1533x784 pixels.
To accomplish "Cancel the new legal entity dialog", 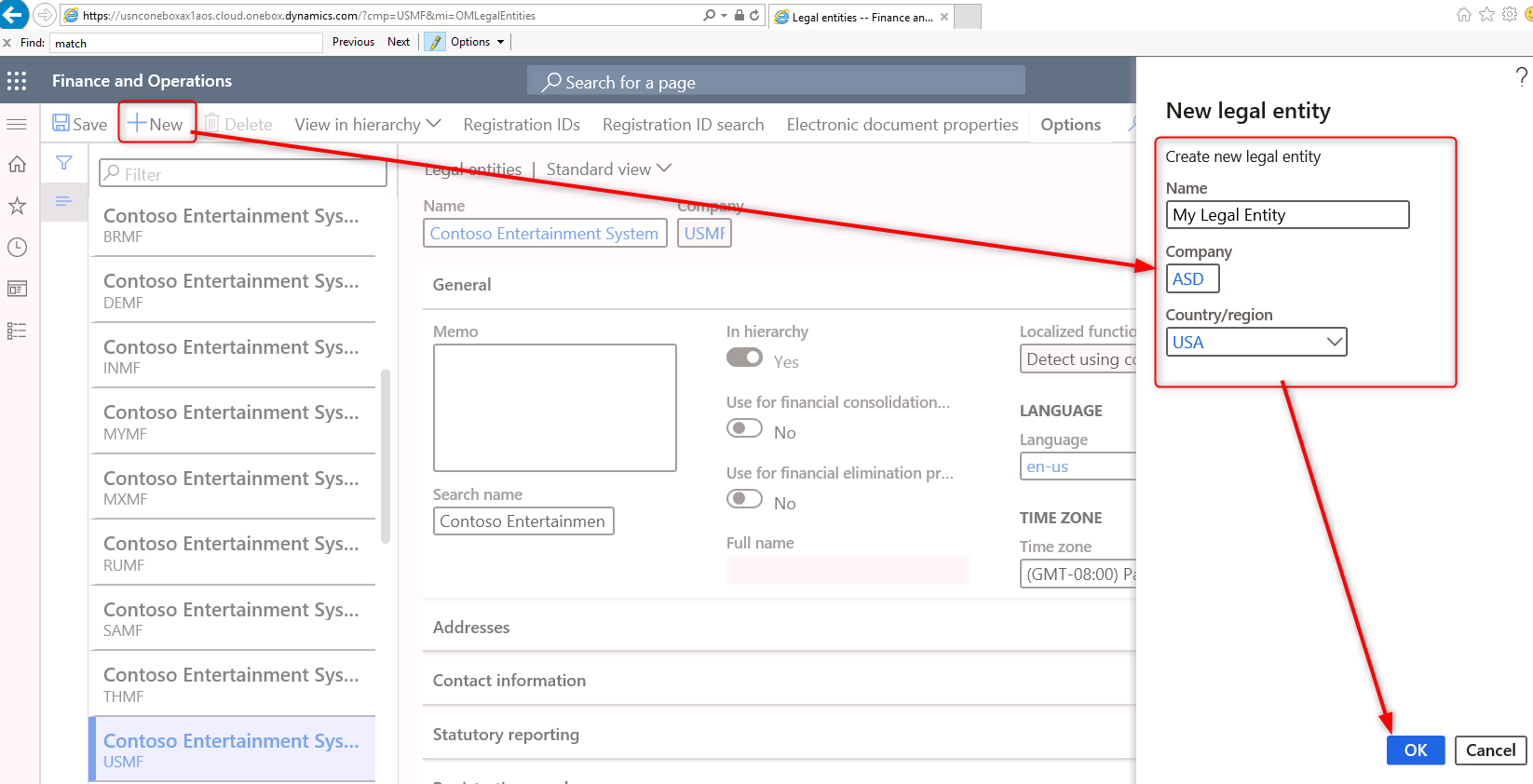I will 1490,750.
